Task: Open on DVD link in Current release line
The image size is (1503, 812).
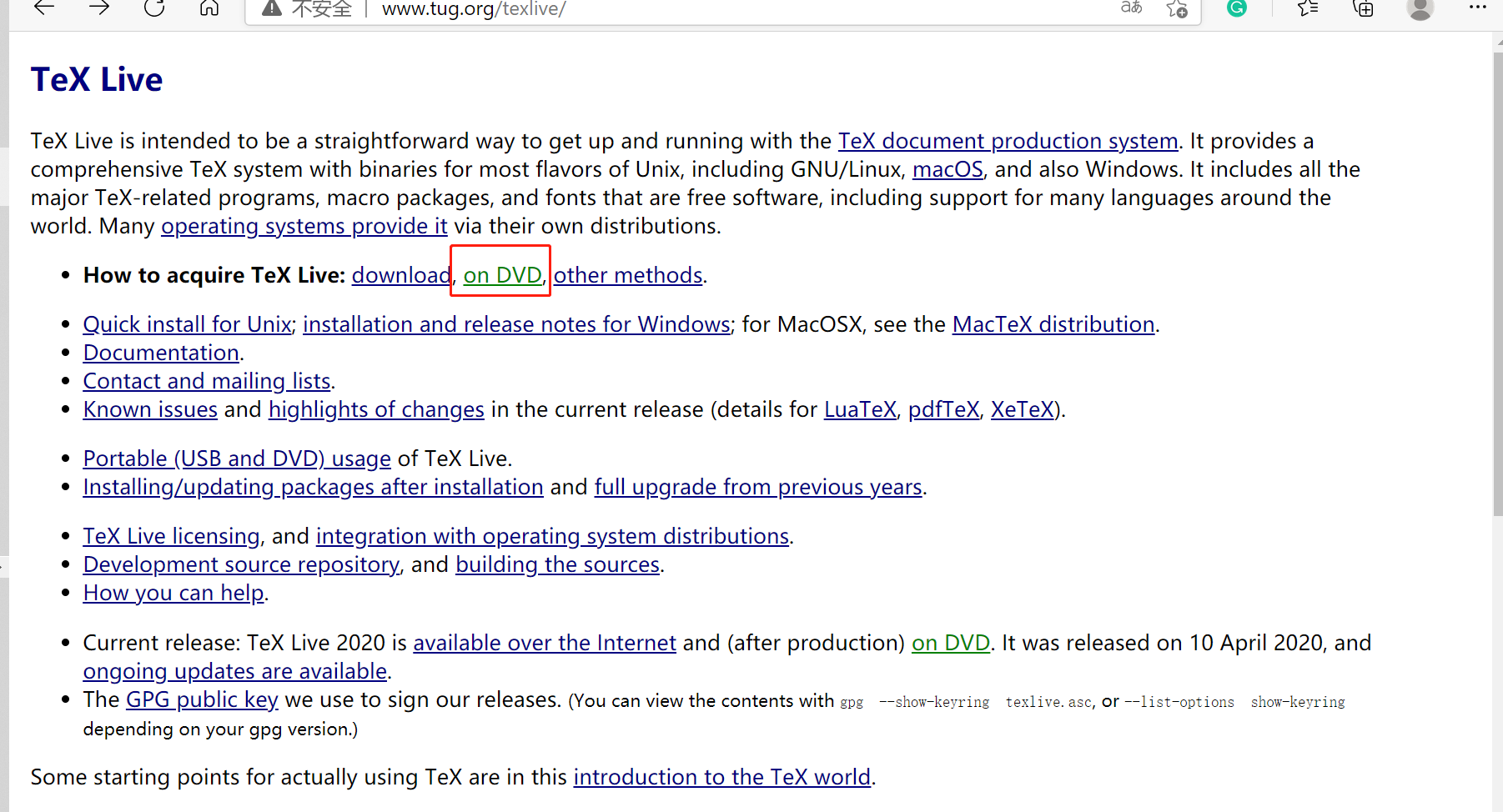Action: point(951,643)
